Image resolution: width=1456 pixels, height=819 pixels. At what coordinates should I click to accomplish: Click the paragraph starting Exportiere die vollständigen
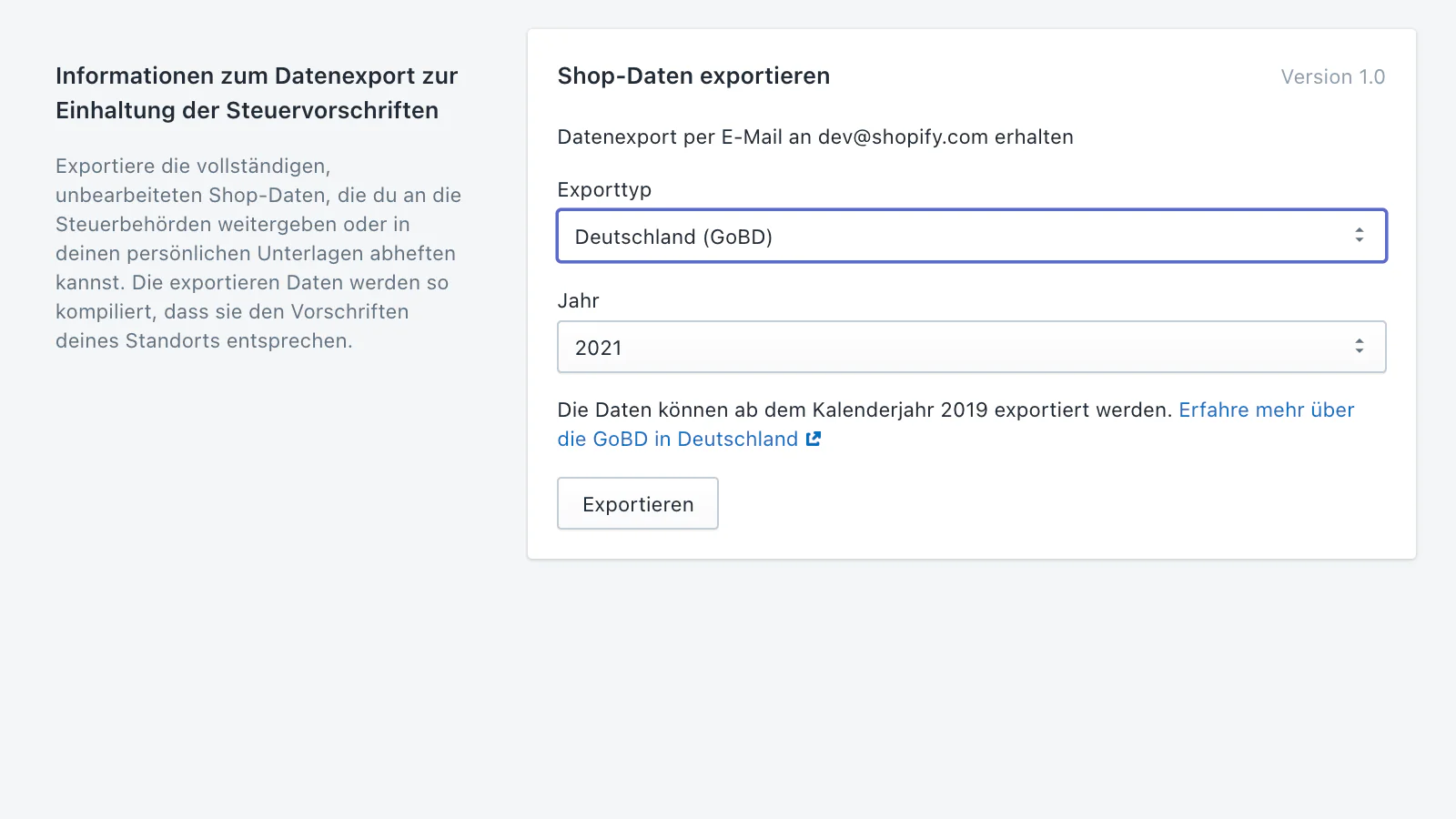click(x=258, y=253)
